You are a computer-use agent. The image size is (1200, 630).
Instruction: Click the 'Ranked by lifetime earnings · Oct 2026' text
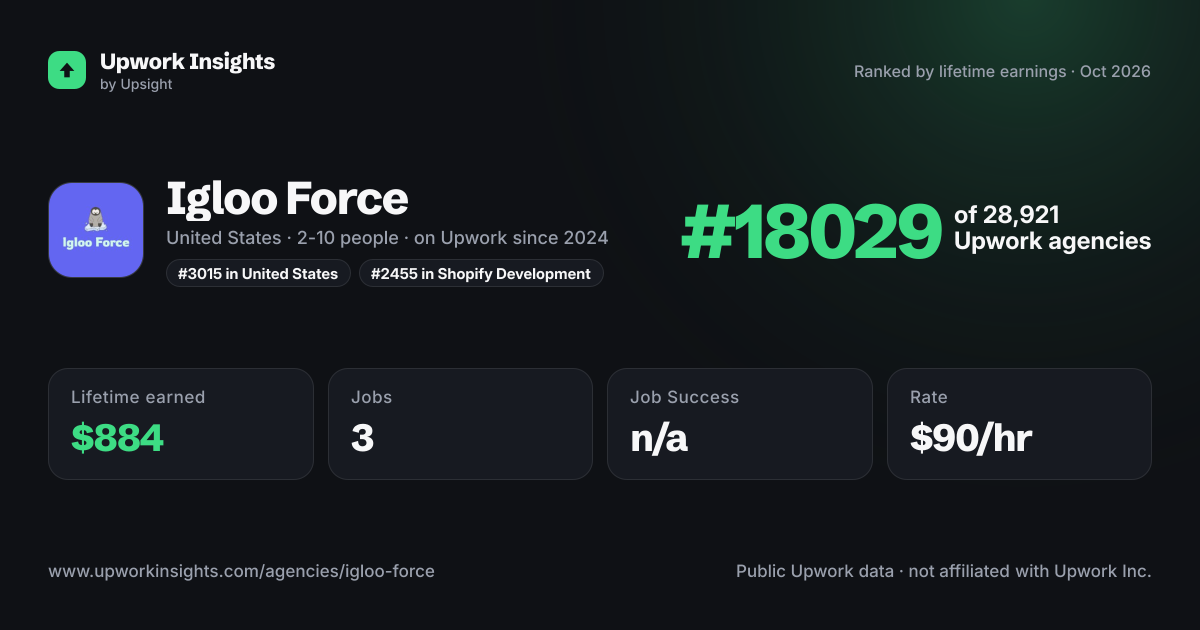(x=1002, y=72)
